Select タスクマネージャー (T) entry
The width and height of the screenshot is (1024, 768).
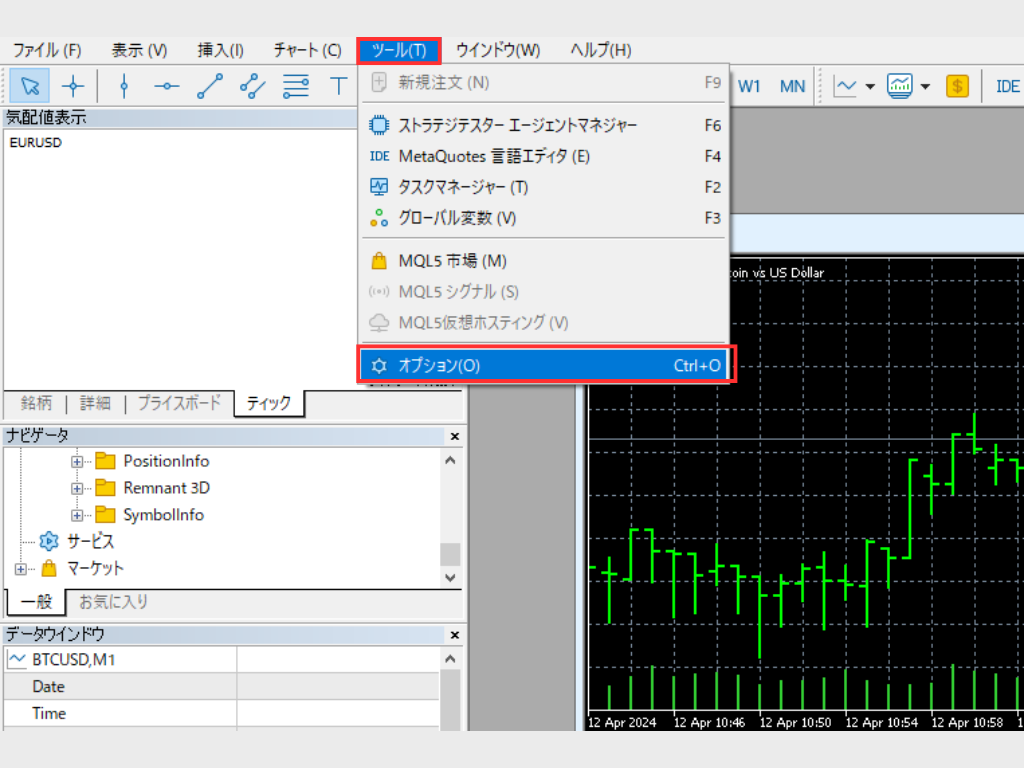point(545,187)
